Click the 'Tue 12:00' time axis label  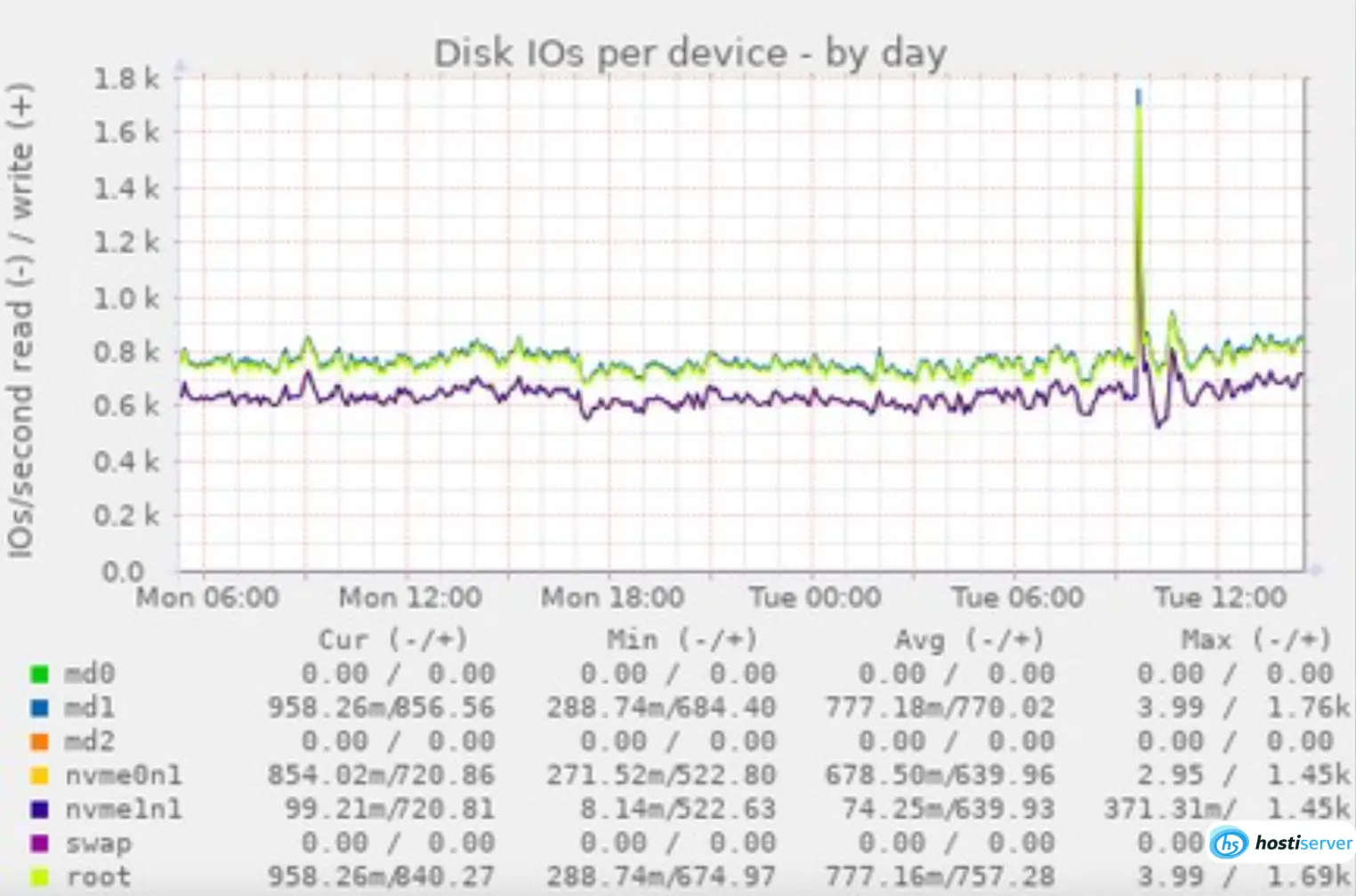coord(1220,597)
